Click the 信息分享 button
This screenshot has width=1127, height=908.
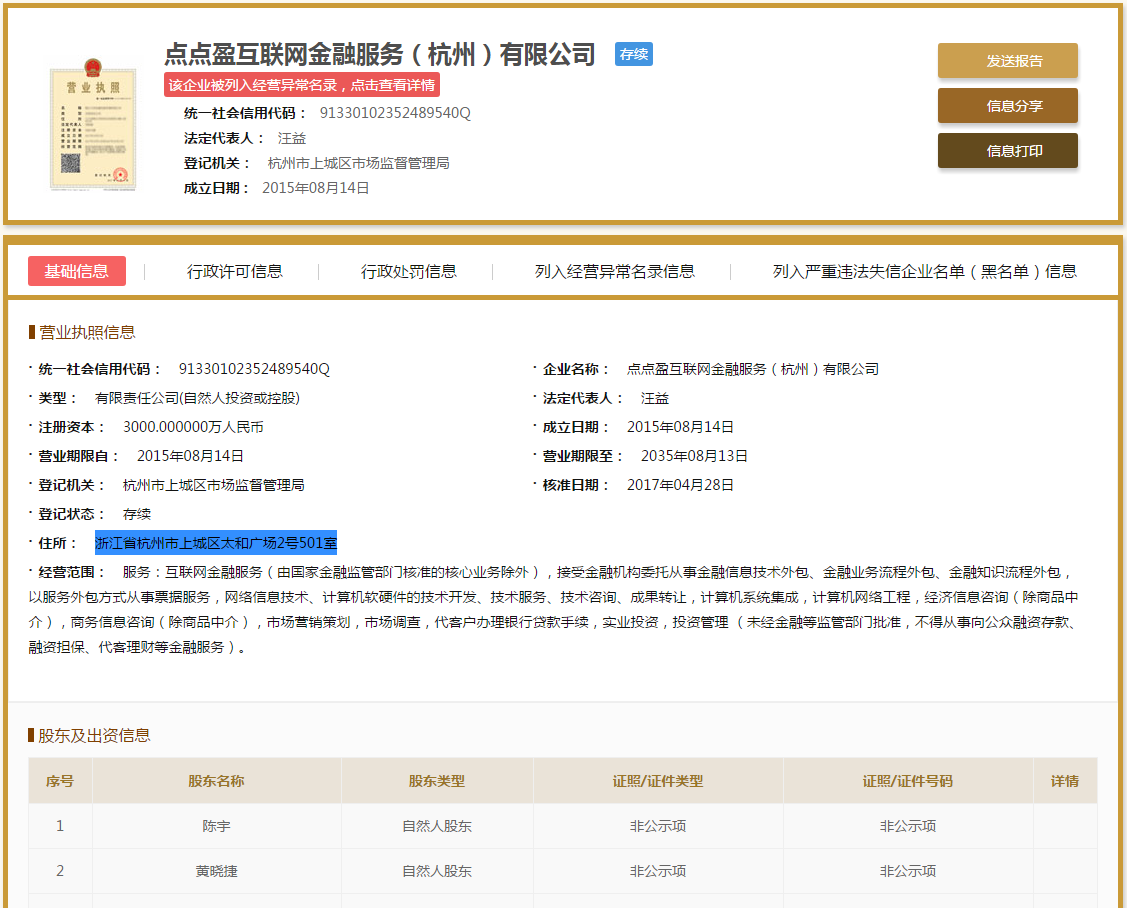(x=1007, y=105)
